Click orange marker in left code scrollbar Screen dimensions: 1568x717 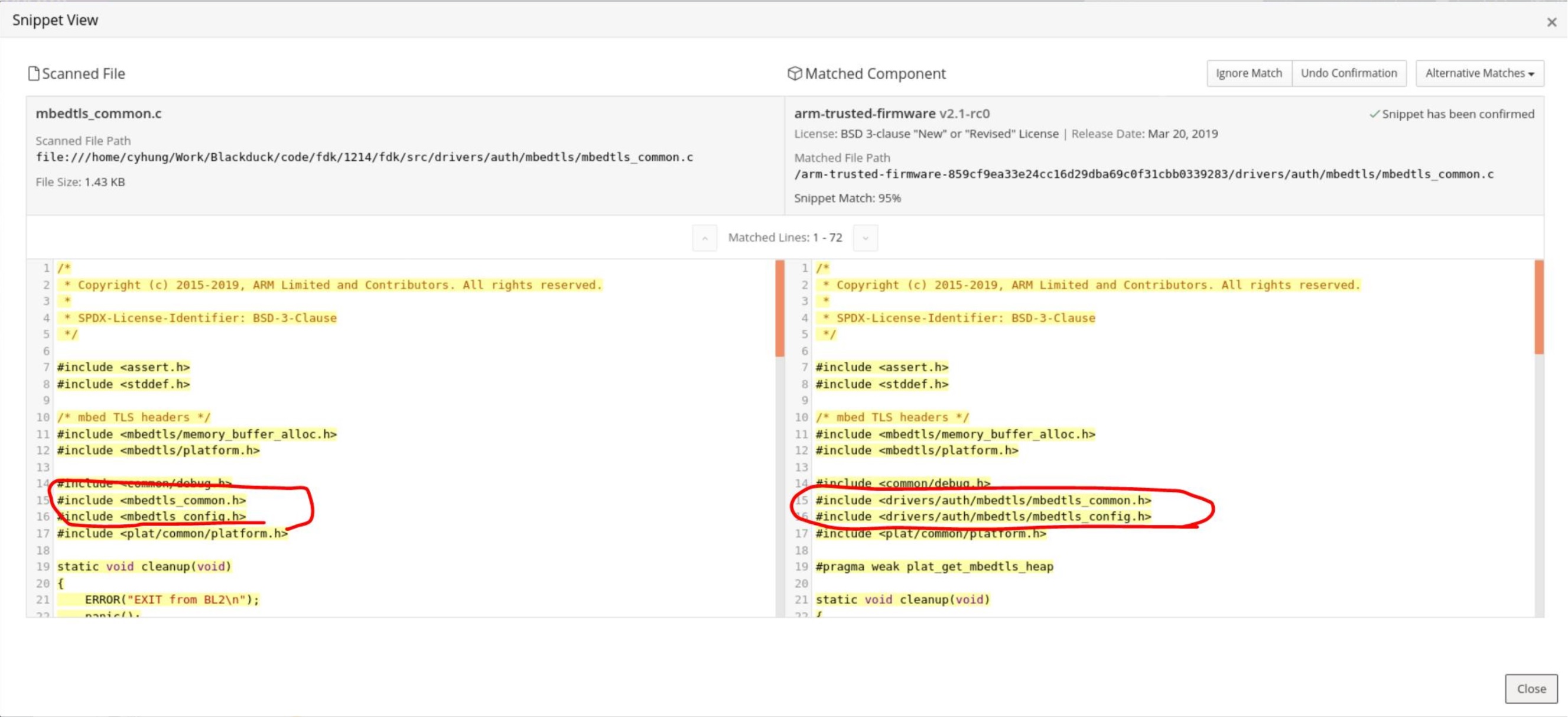click(779, 308)
